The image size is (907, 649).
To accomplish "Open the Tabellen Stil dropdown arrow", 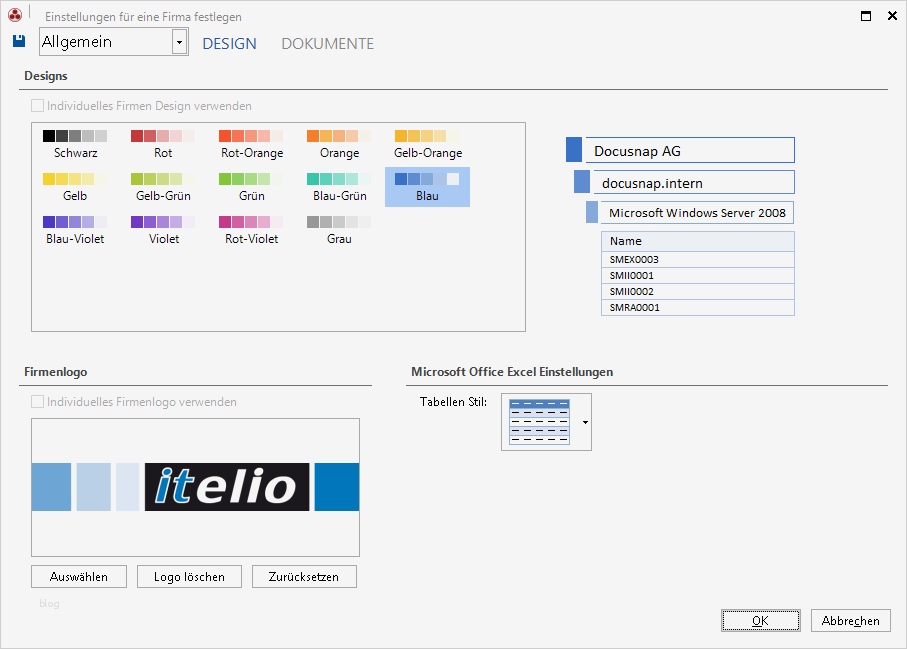I will pyautogui.click(x=585, y=422).
